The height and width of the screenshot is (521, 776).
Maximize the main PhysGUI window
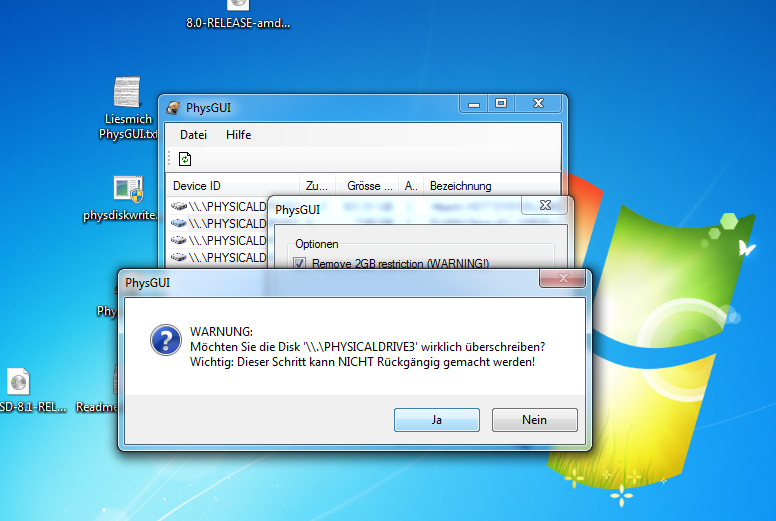[501, 104]
